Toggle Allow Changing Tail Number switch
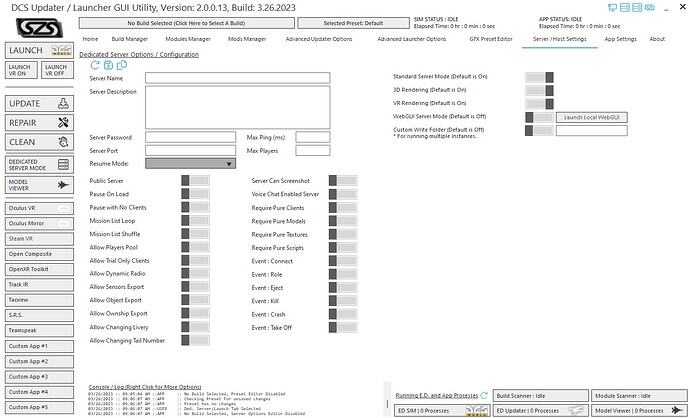 (x=195, y=340)
